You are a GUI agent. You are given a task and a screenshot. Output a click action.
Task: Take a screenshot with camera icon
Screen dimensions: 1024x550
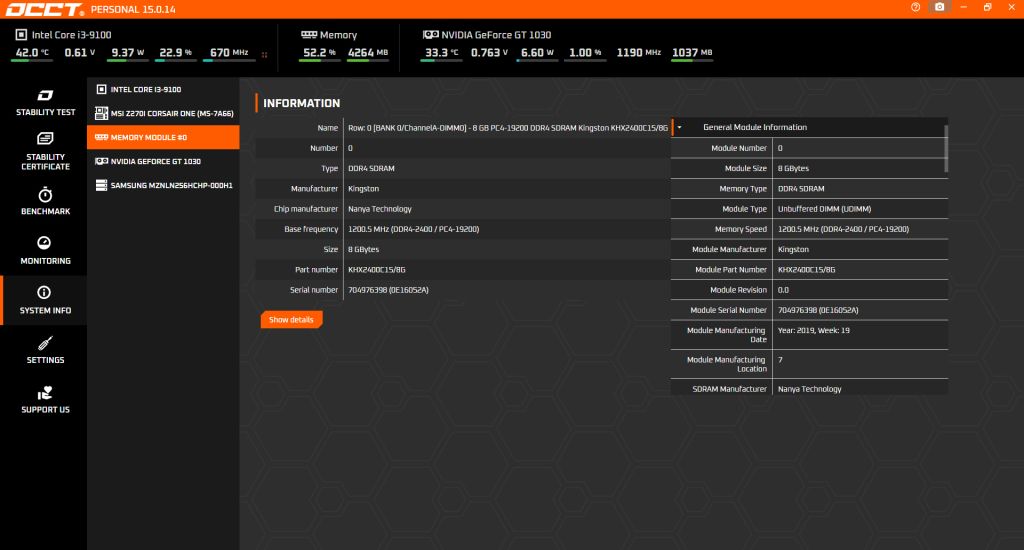tap(939, 7)
